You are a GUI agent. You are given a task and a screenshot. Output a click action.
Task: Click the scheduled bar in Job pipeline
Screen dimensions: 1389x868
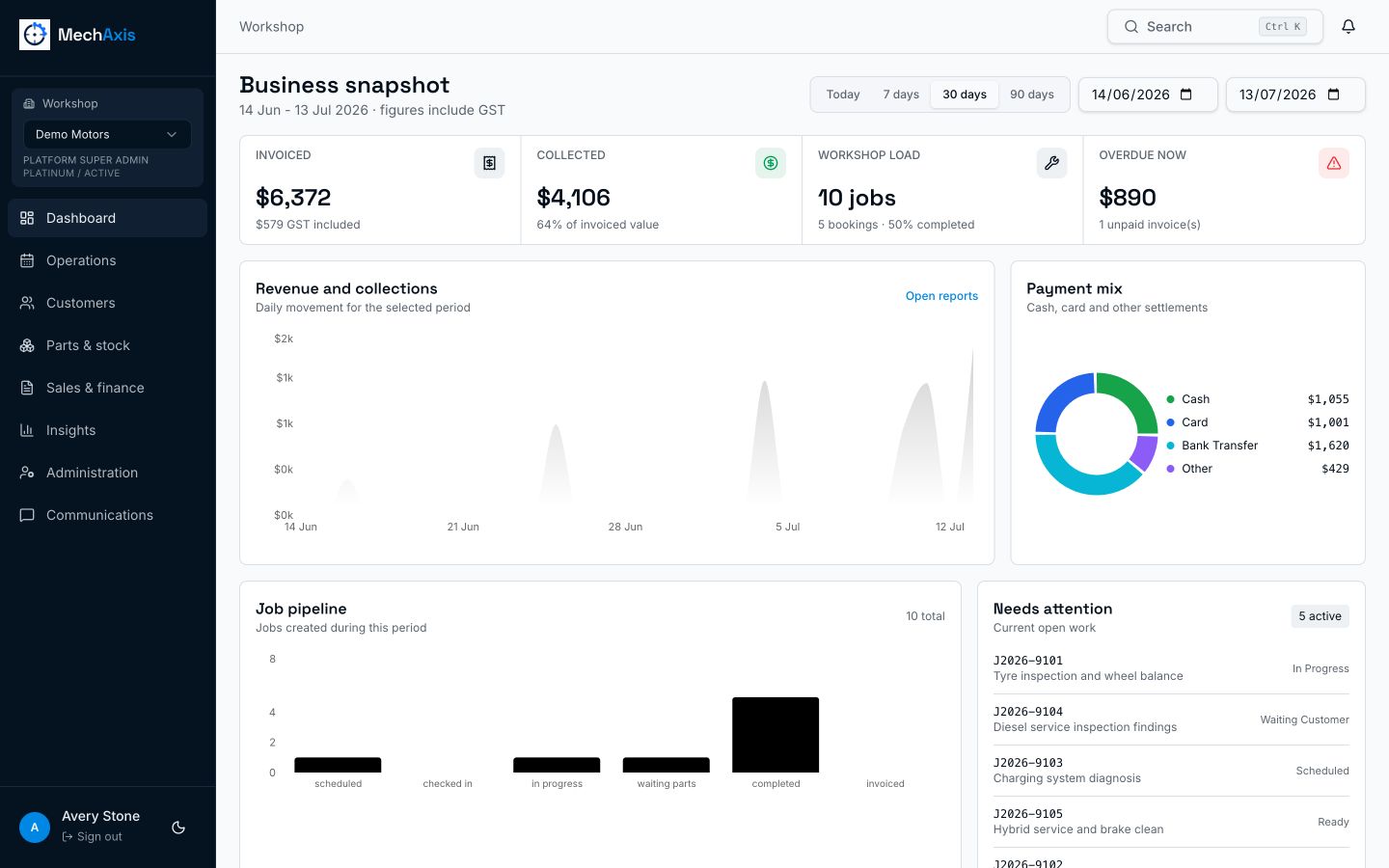pos(338,765)
